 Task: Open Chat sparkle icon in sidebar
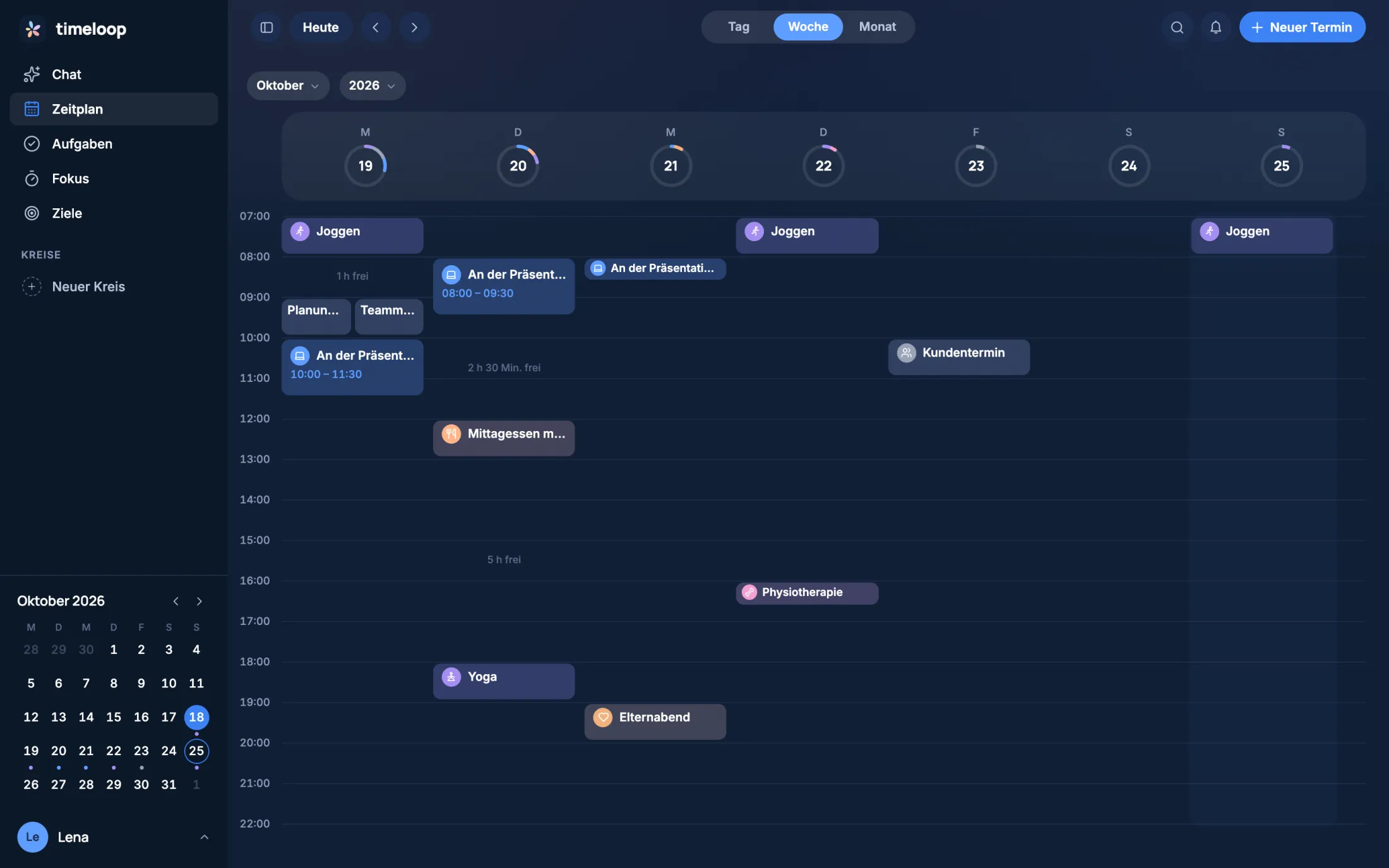click(x=32, y=74)
